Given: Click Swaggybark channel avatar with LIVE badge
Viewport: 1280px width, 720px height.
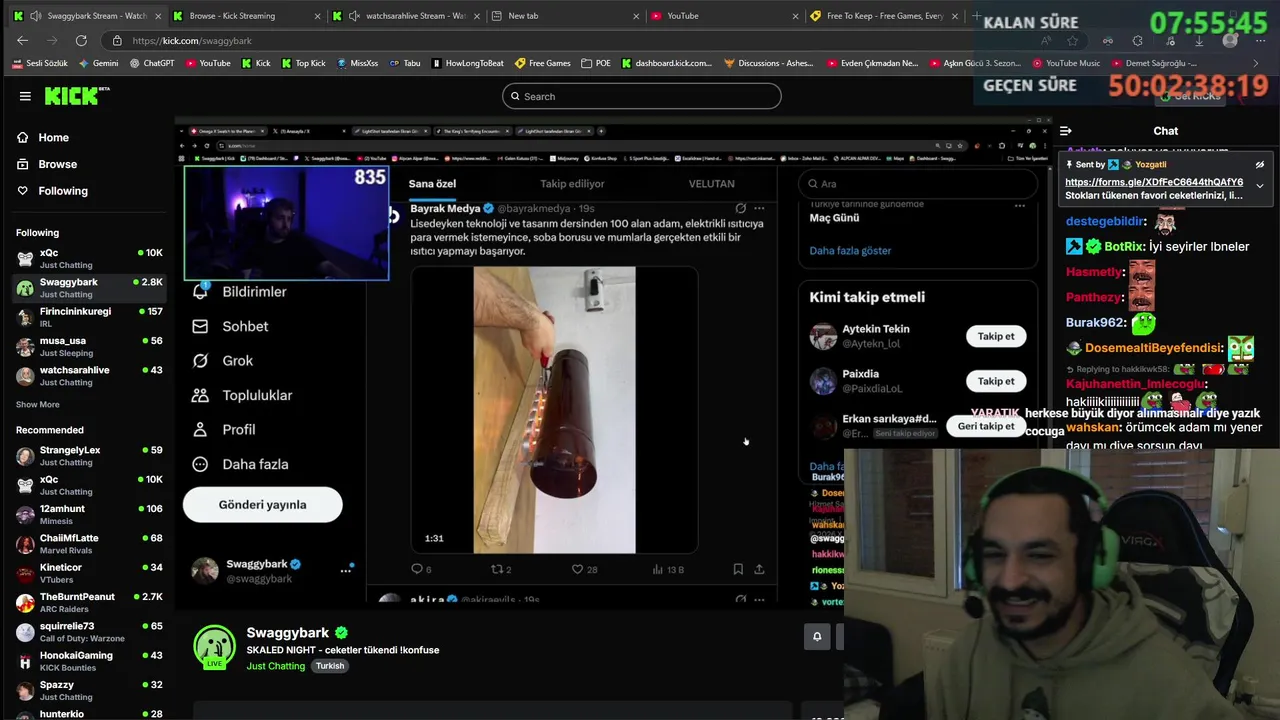Looking at the screenshot, I should (214, 647).
